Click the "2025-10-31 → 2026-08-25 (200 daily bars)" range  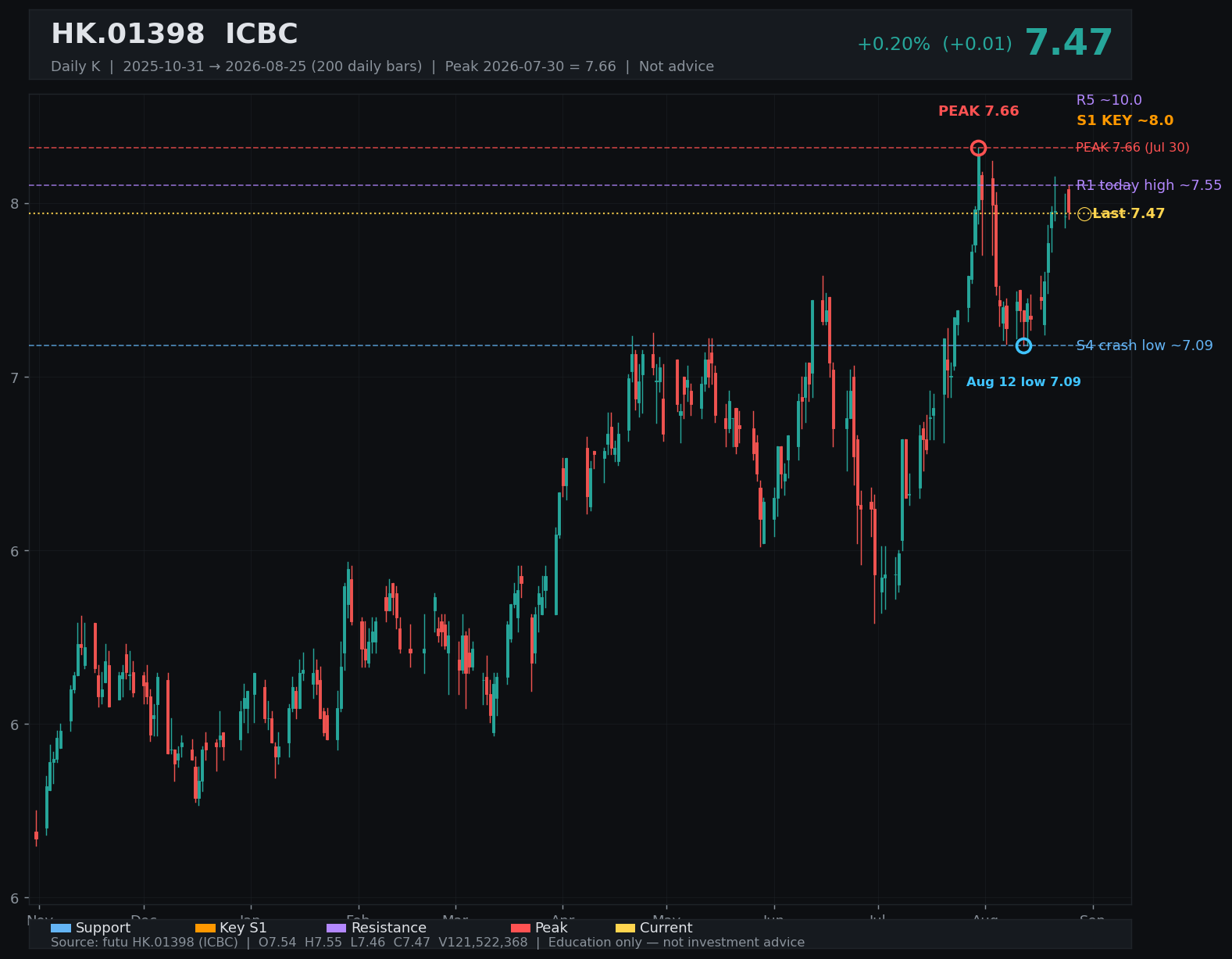pyautogui.click(x=273, y=66)
